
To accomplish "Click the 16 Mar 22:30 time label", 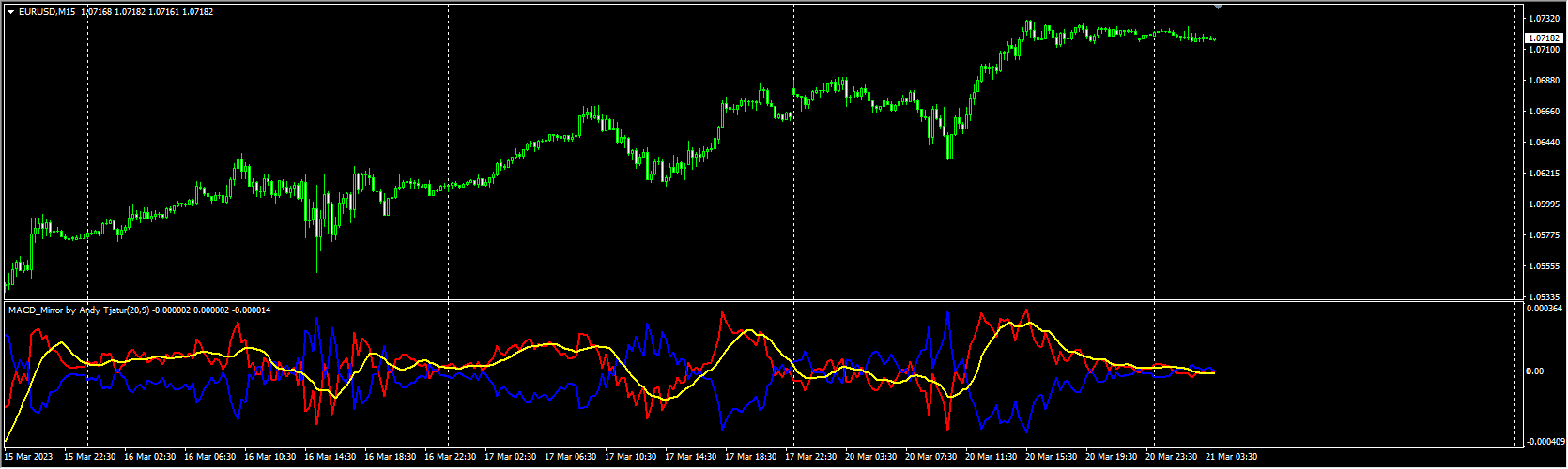I will point(451,457).
